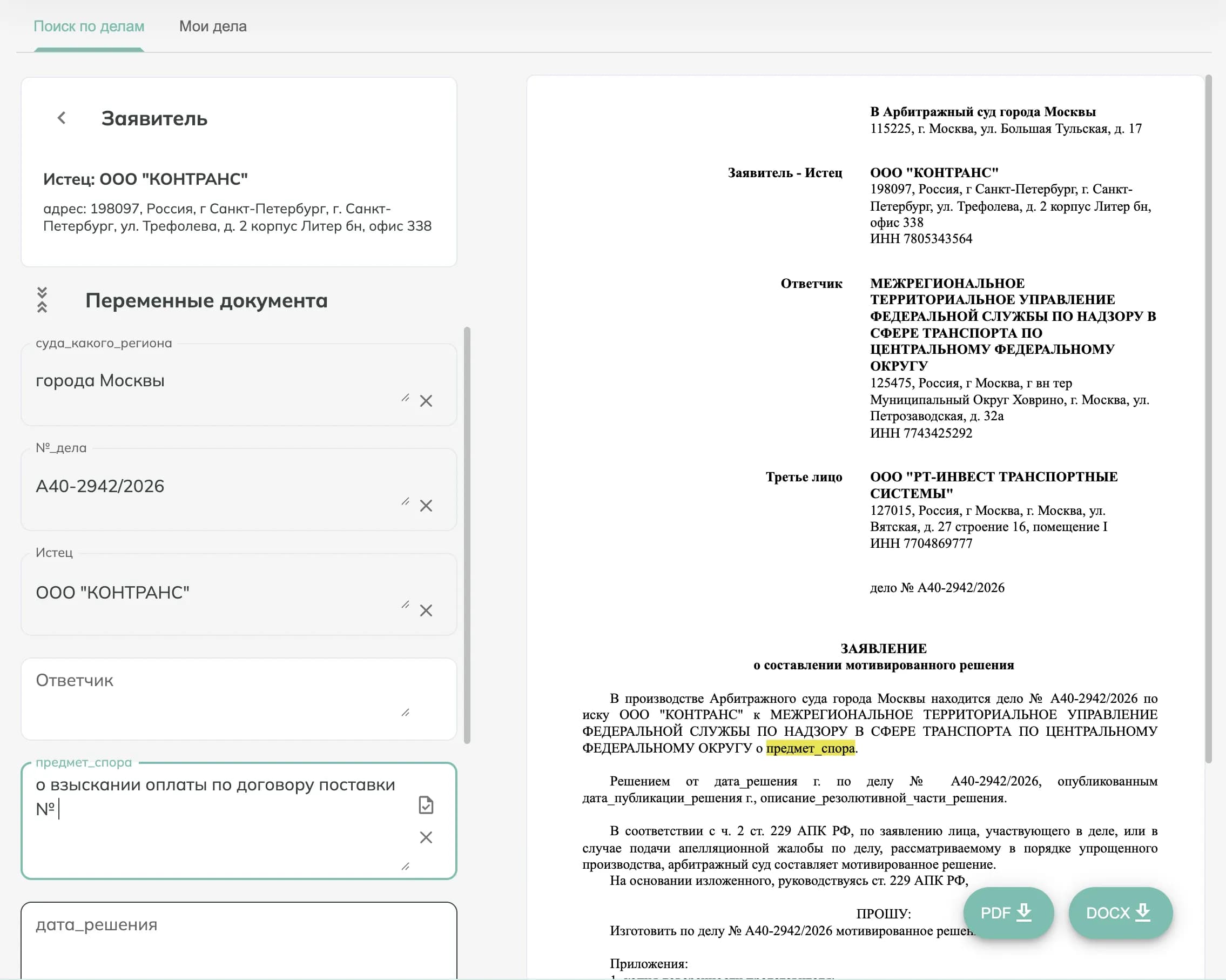The image size is (1226, 980).
Task: Clear the №_дела field value
Action: tap(427, 506)
